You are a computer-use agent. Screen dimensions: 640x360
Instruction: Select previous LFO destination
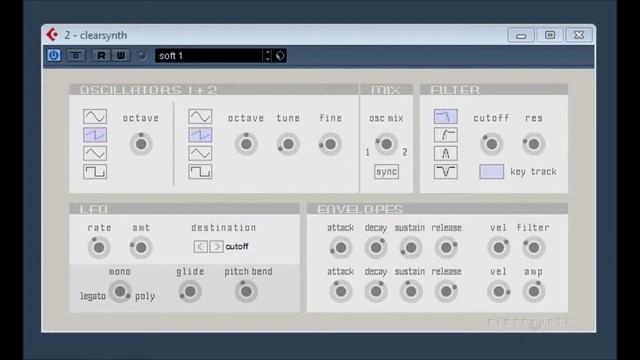[x=200, y=246]
